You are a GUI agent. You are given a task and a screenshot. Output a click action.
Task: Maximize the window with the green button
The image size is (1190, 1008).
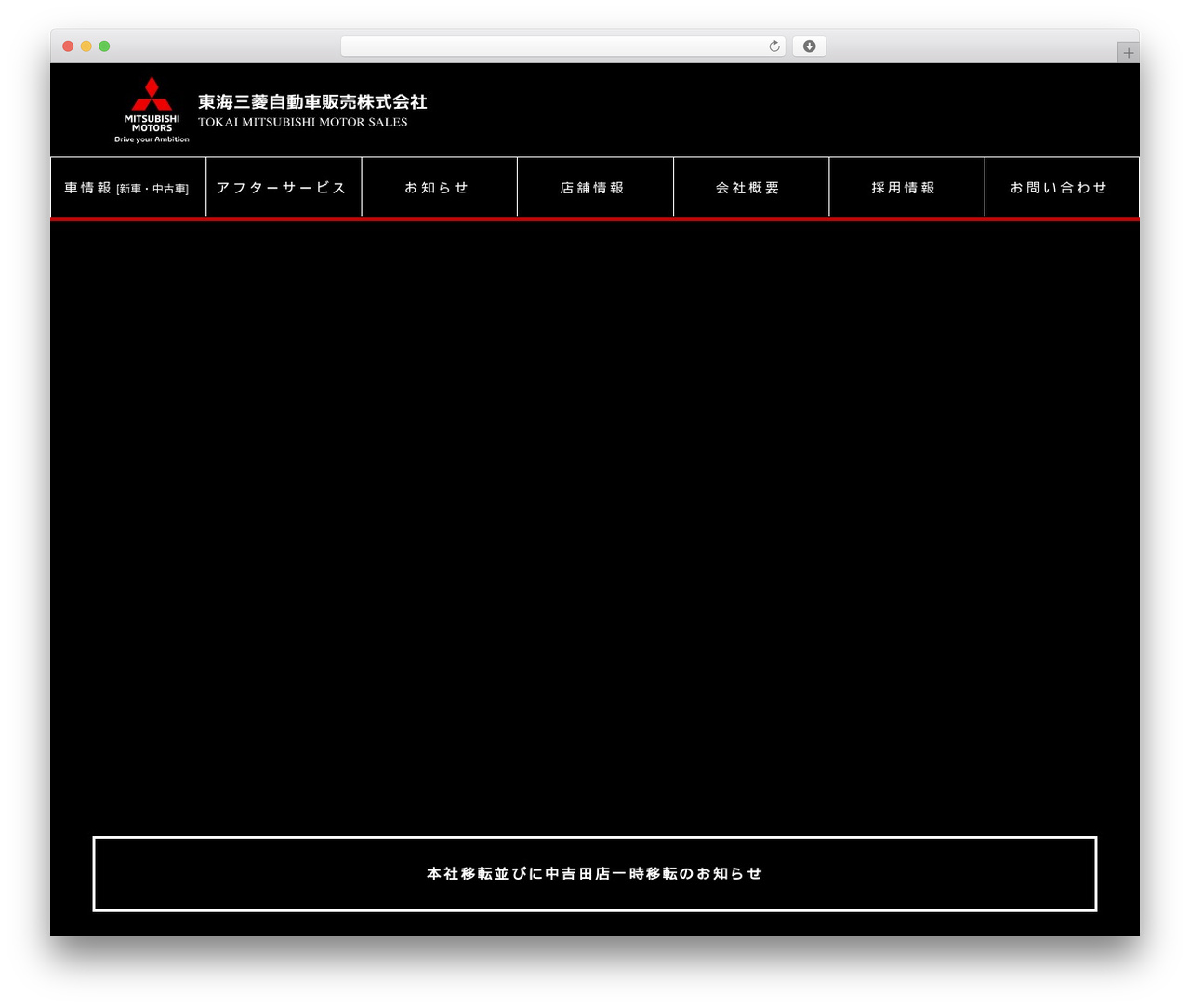click(x=104, y=46)
